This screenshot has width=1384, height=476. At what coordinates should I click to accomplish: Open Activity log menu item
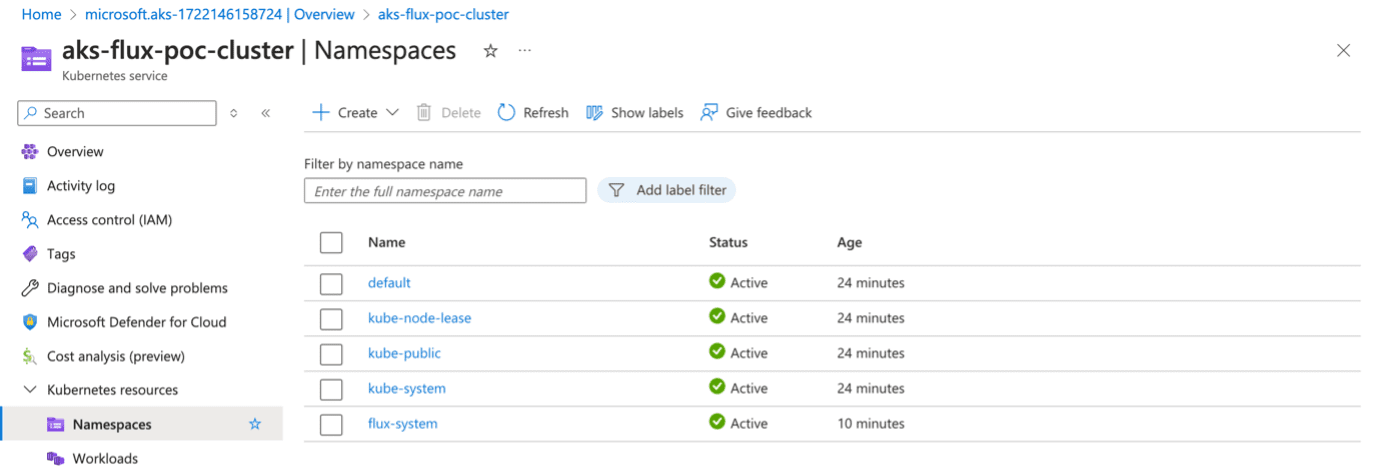click(x=81, y=186)
